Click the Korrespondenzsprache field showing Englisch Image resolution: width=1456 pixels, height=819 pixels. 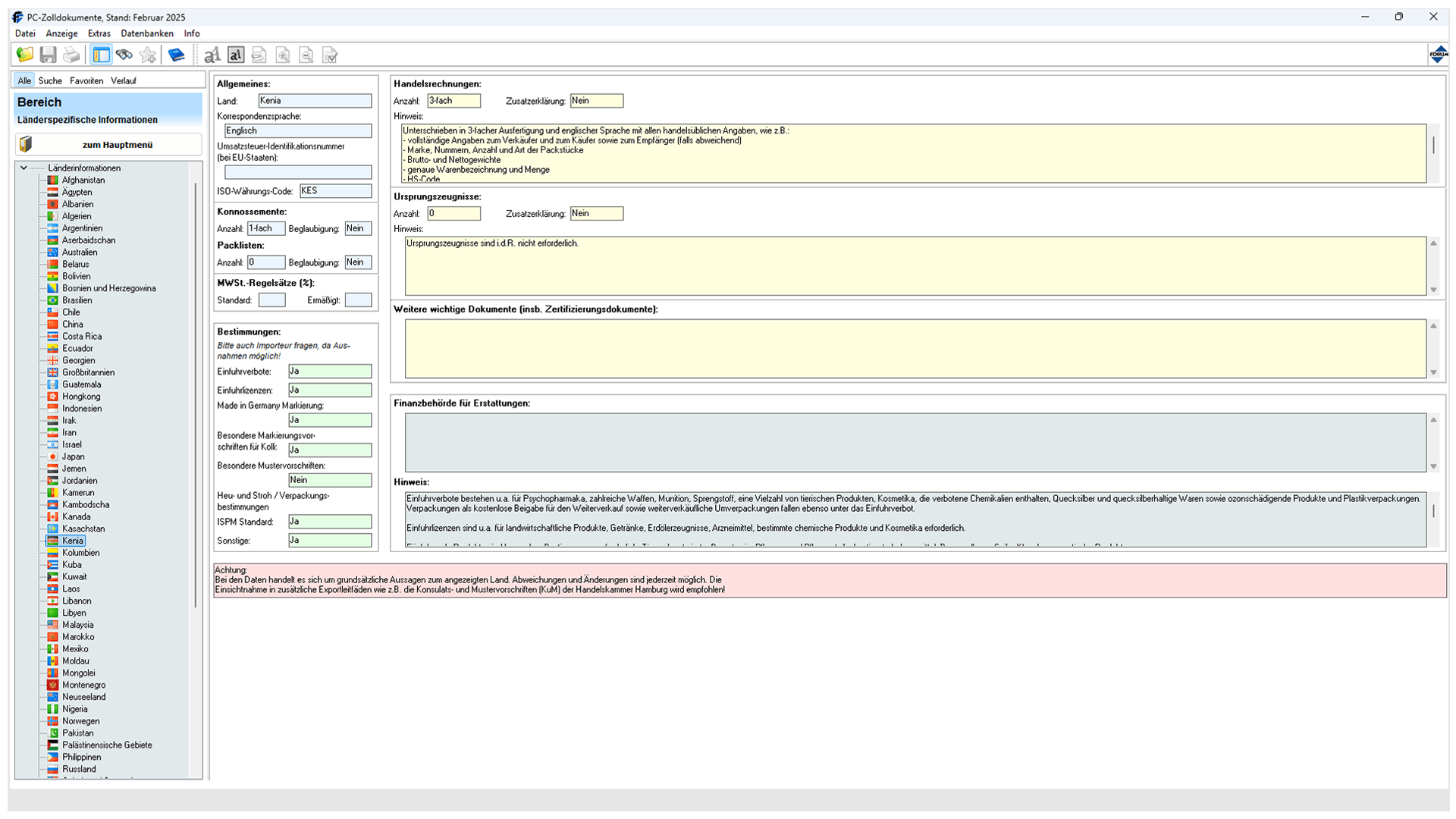(x=298, y=131)
